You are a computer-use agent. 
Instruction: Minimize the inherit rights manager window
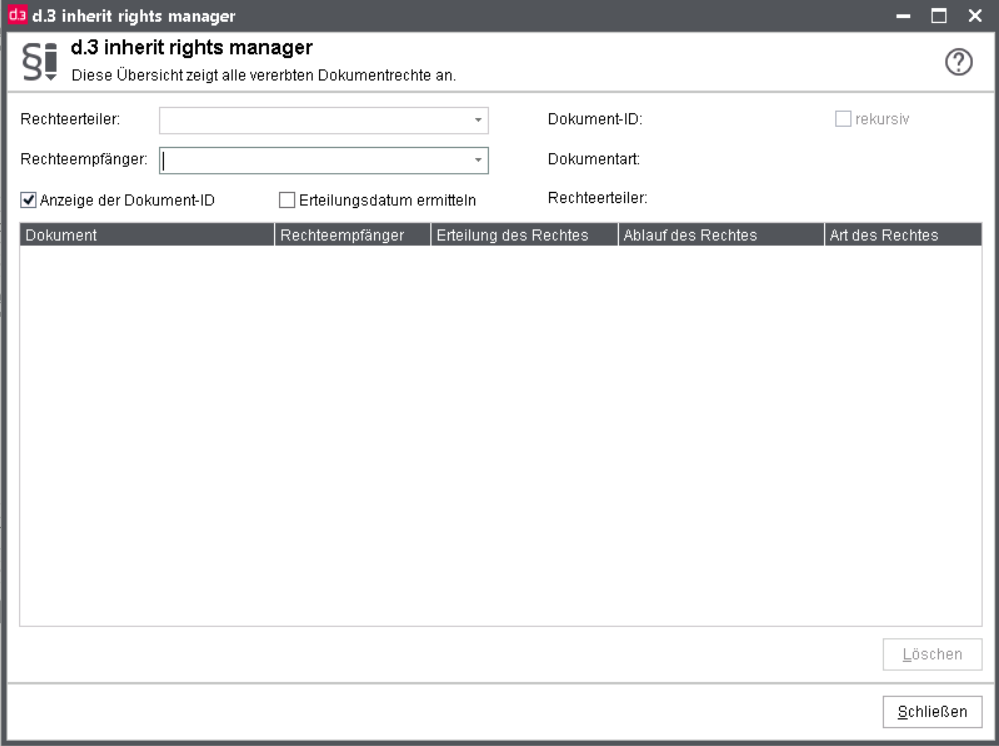[x=903, y=16]
